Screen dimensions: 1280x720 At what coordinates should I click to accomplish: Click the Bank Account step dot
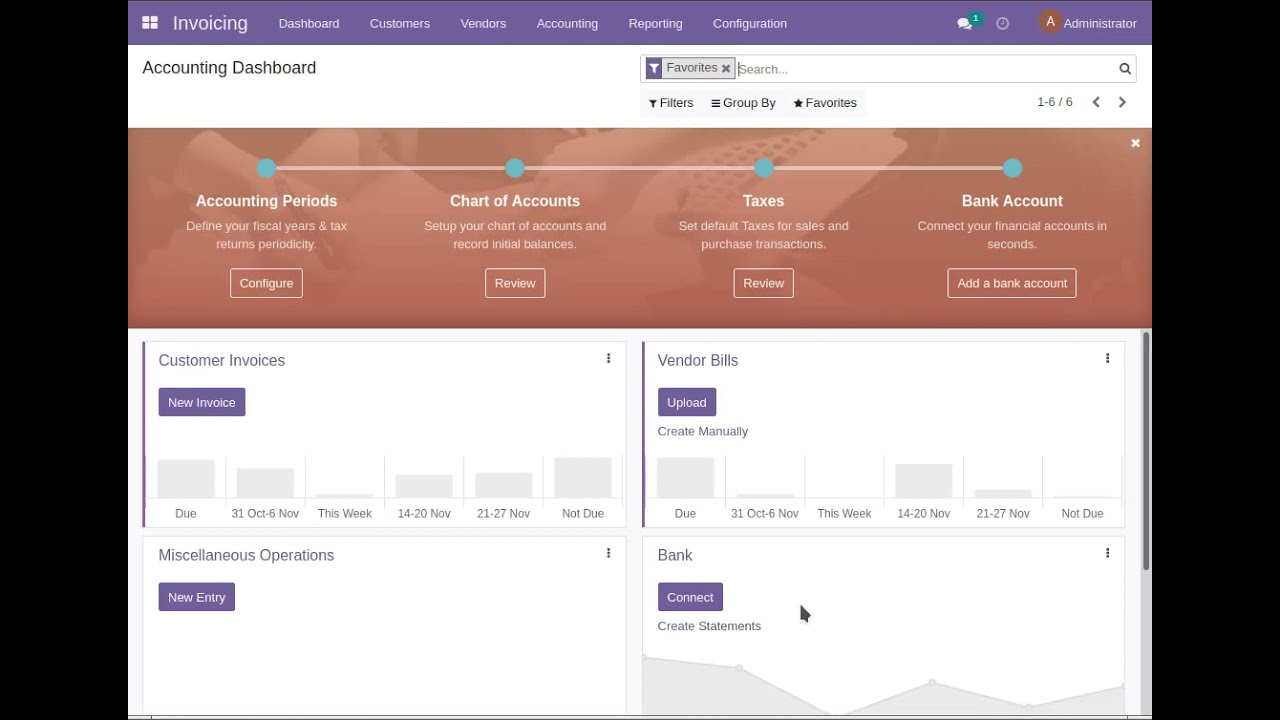click(1012, 168)
